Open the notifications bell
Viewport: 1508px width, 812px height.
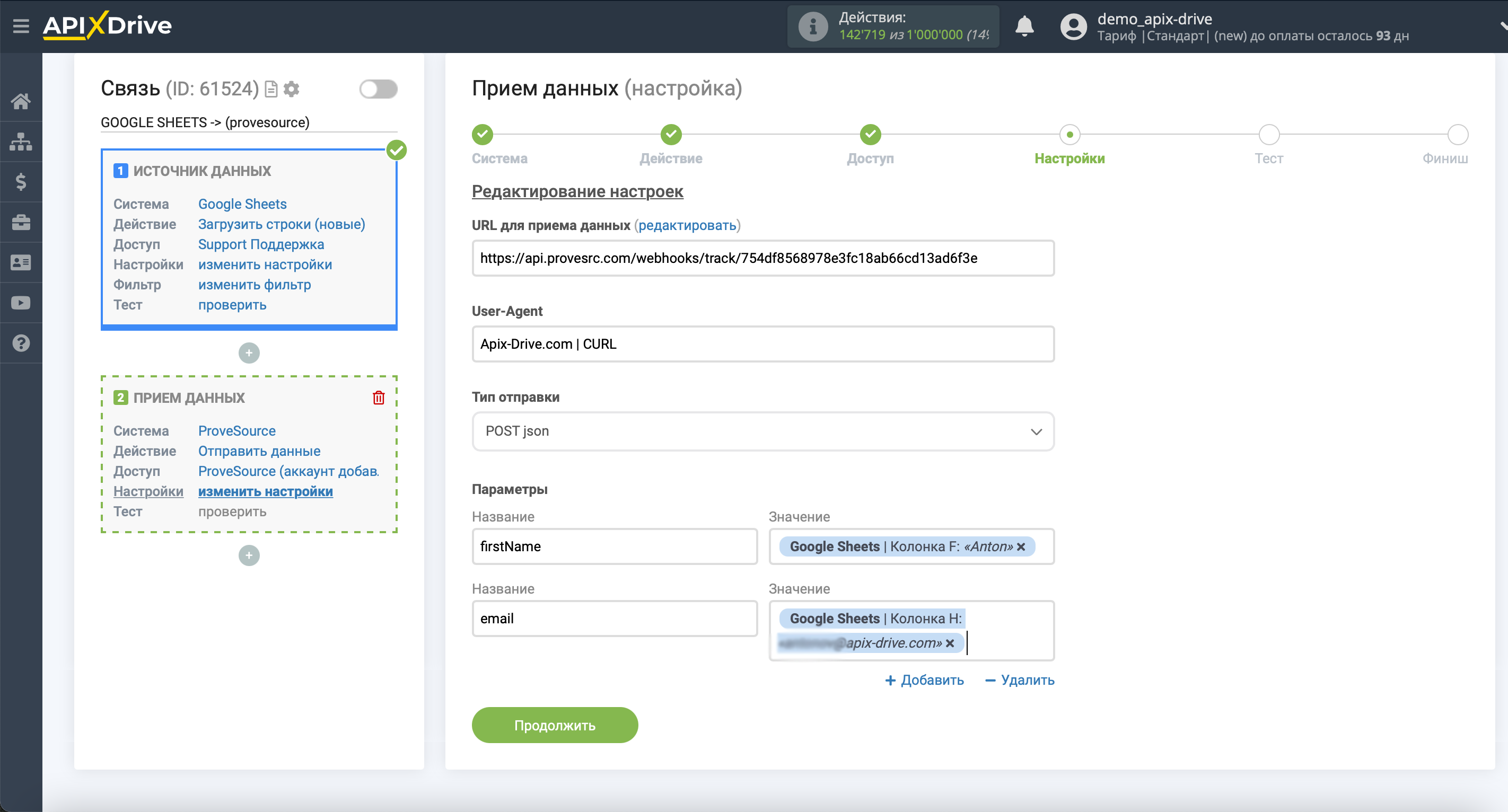(x=1024, y=27)
